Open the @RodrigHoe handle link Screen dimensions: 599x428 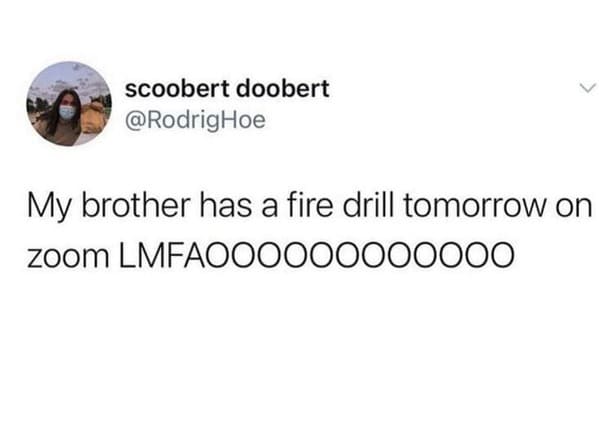[x=195, y=121]
